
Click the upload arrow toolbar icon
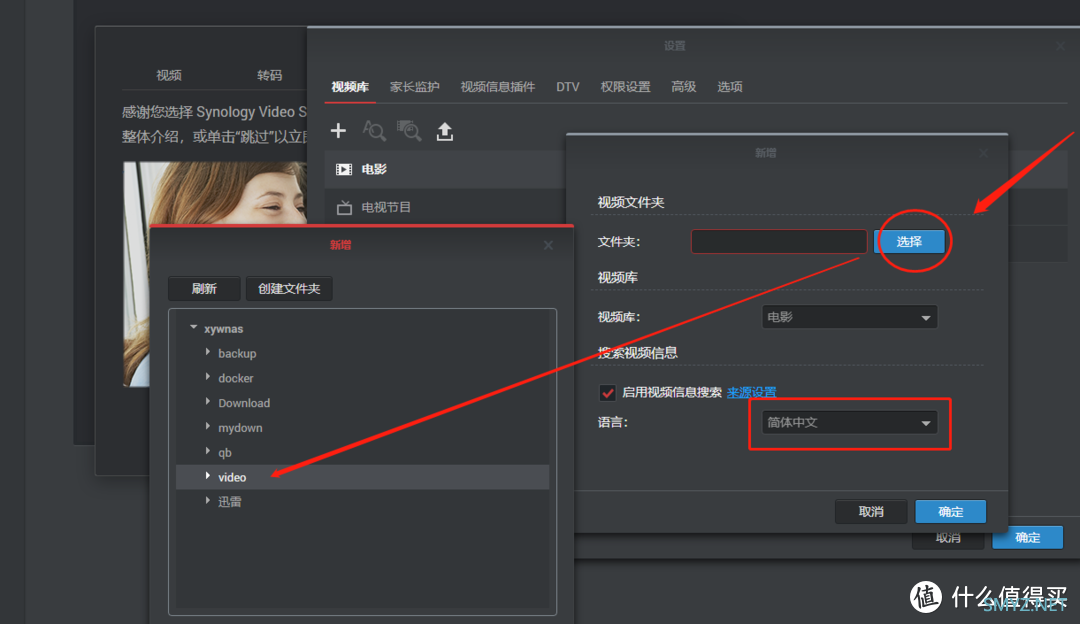click(x=445, y=131)
